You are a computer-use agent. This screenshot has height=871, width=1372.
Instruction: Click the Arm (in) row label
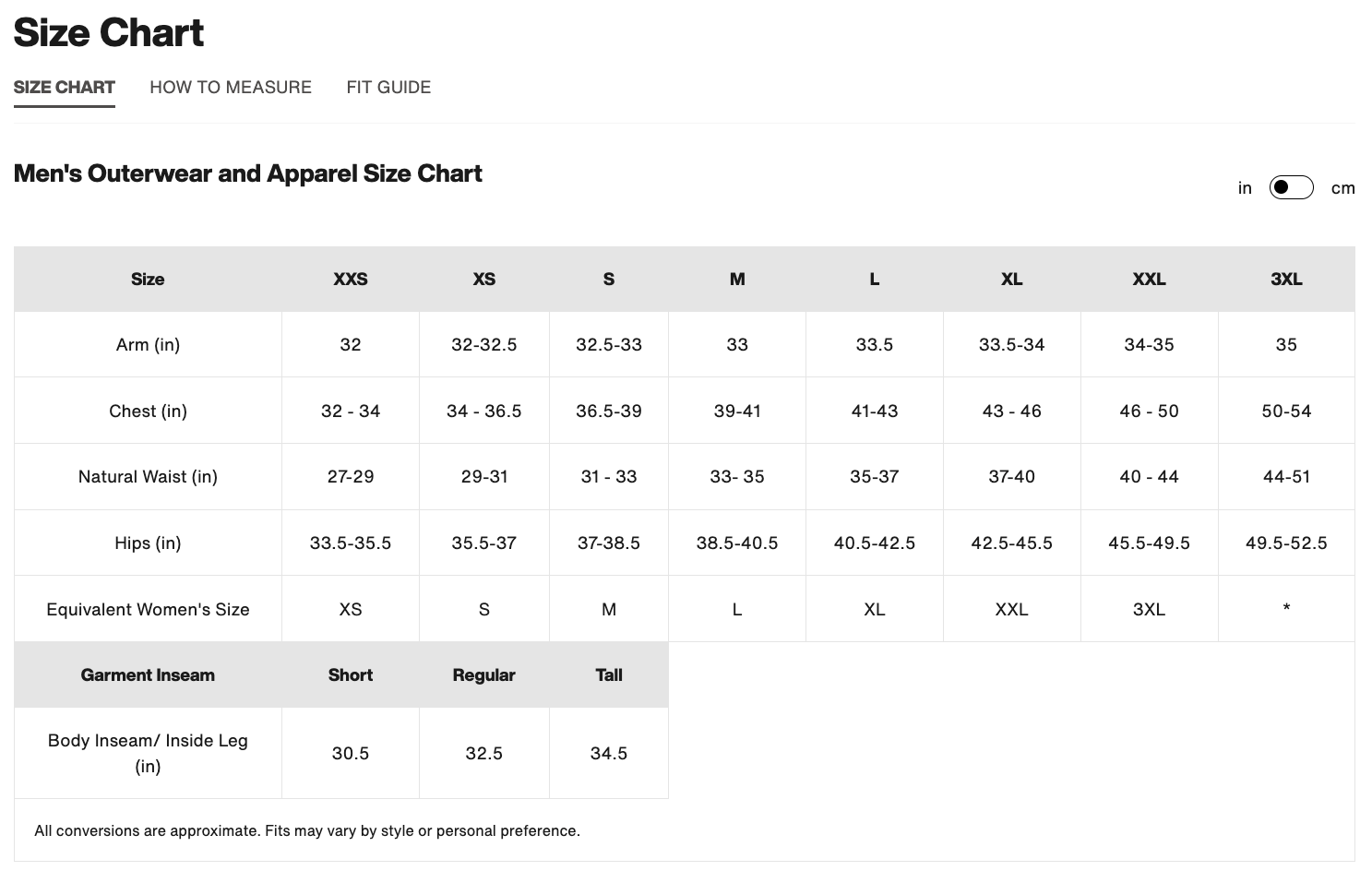click(148, 345)
